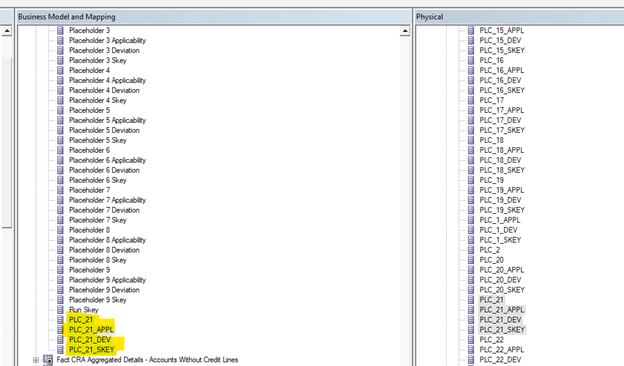Select PLC_16_APPL physical column
624x366 pixels.
[502, 70]
